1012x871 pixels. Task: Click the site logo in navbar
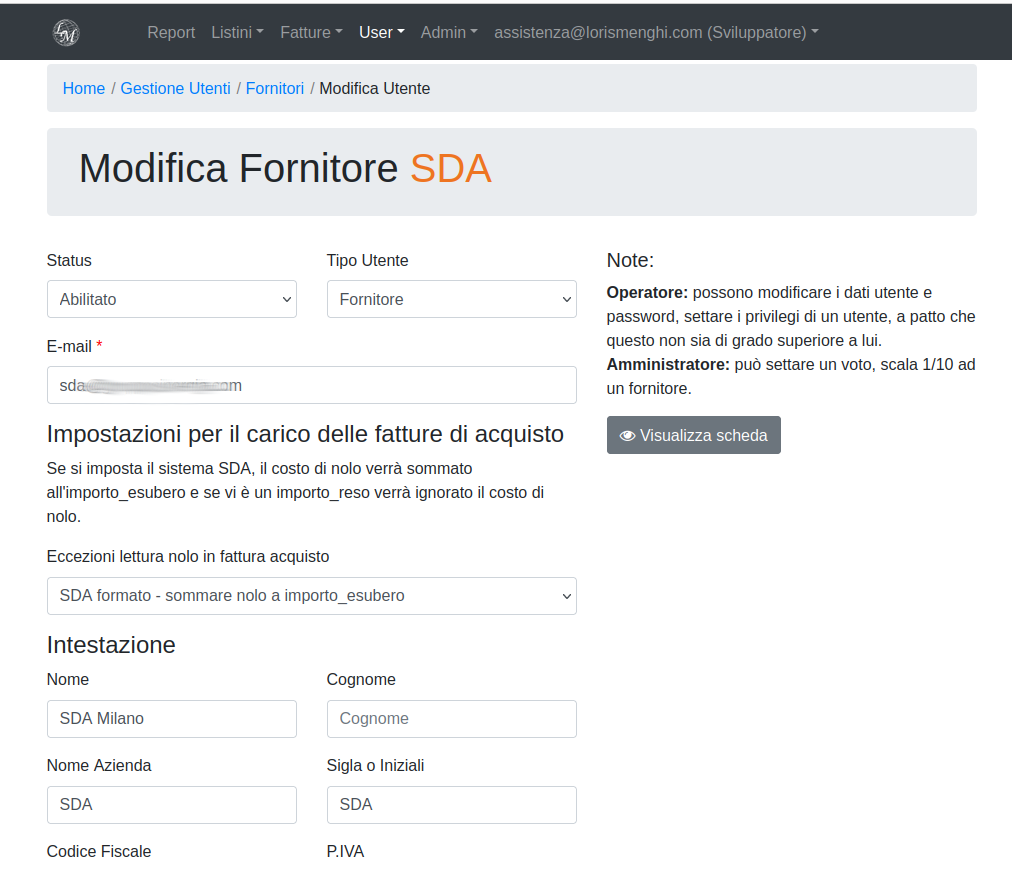66,32
